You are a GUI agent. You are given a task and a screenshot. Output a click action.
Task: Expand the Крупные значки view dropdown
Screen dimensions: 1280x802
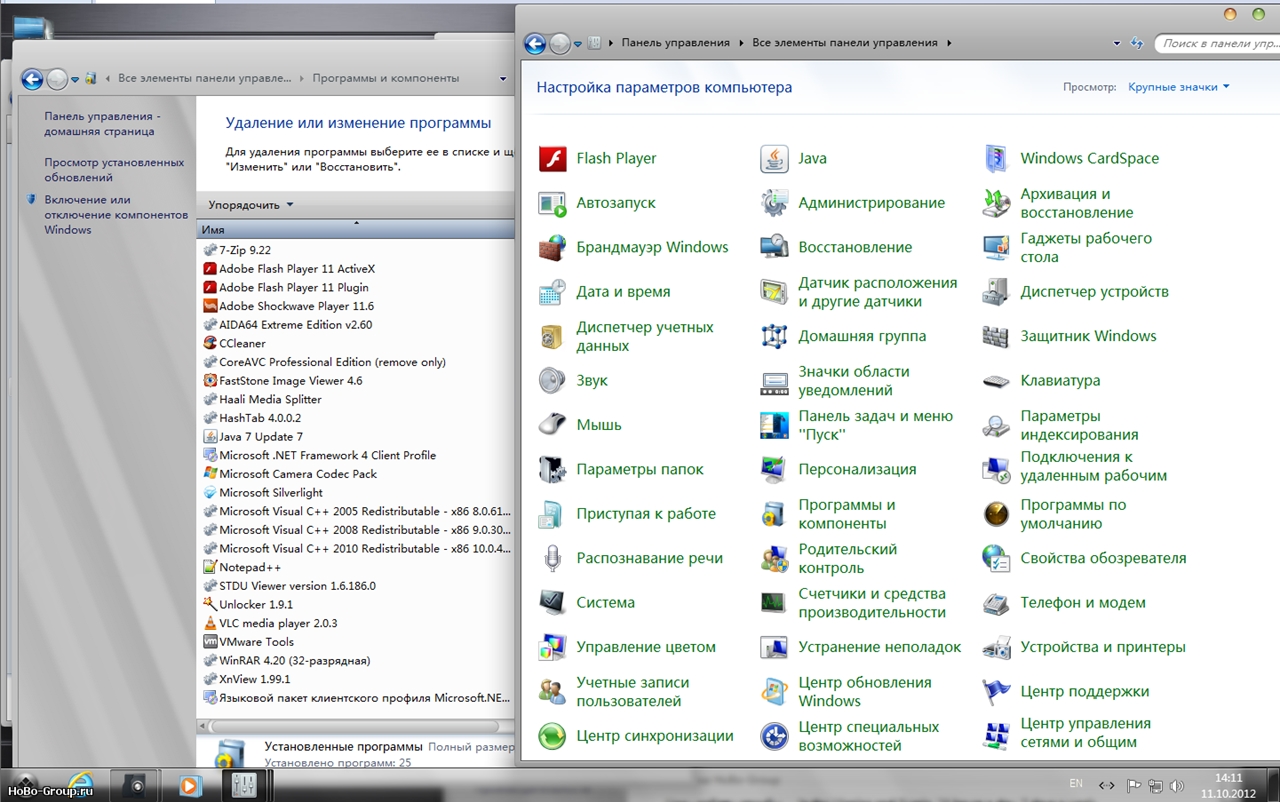coord(1179,87)
